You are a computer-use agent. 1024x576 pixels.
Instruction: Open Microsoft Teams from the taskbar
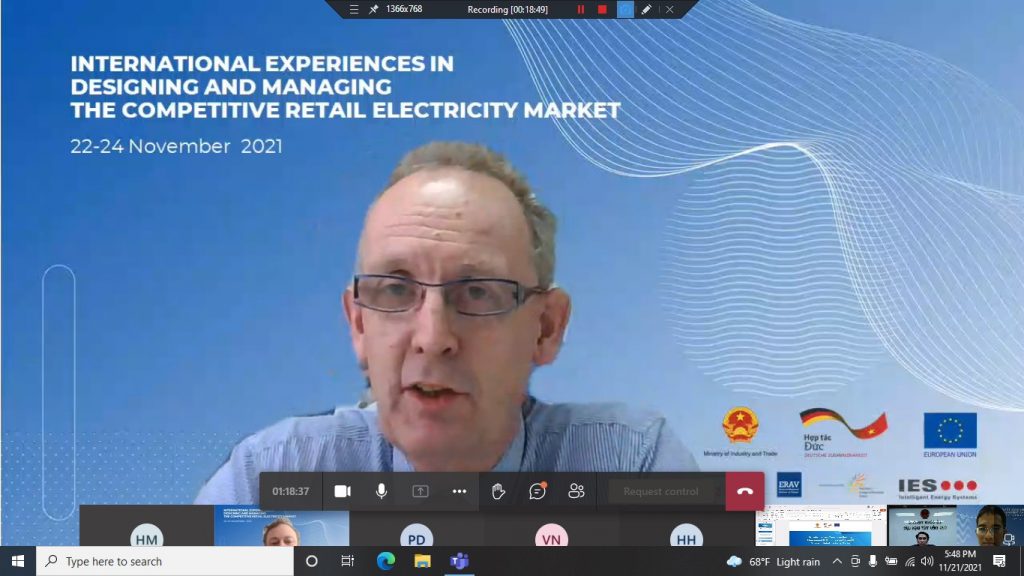coord(459,561)
